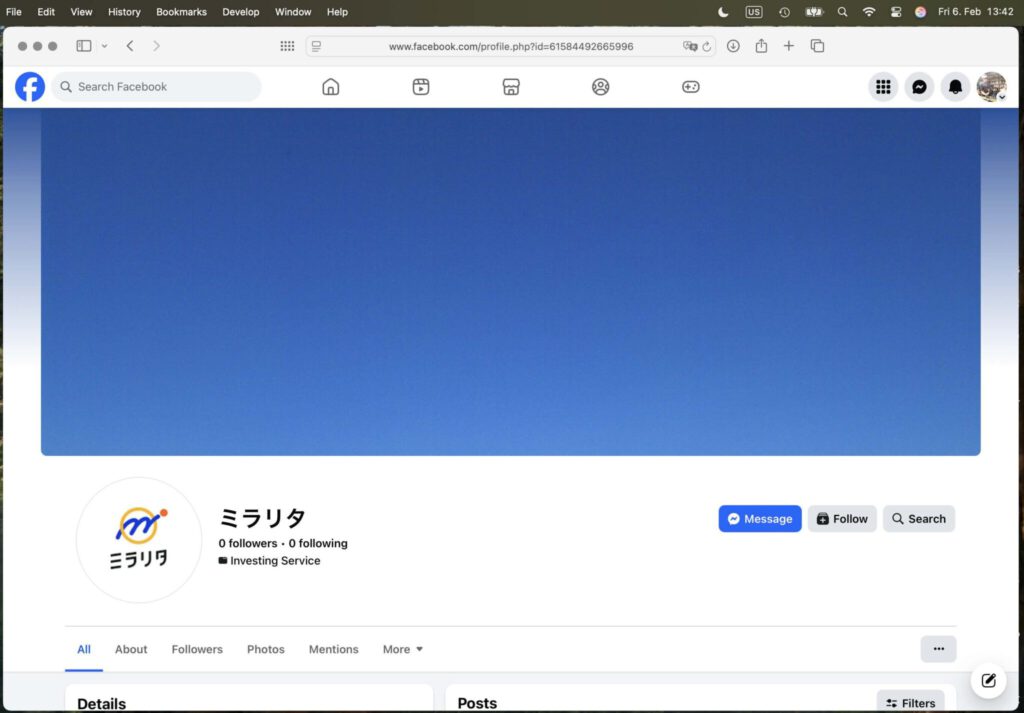Open the Control Center icon
The height and width of the screenshot is (713, 1024).
pyautogui.click(x=896, y=12)
